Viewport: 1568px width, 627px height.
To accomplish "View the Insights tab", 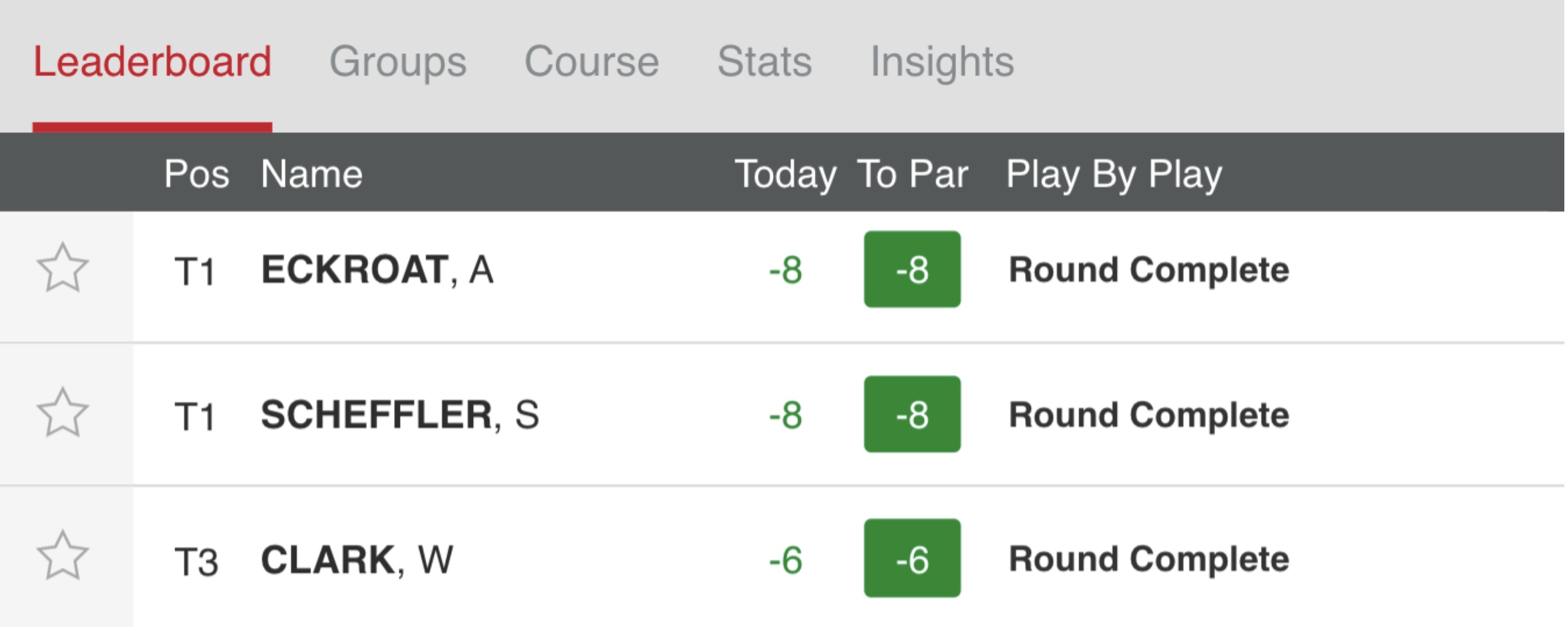I will [942, 62].
